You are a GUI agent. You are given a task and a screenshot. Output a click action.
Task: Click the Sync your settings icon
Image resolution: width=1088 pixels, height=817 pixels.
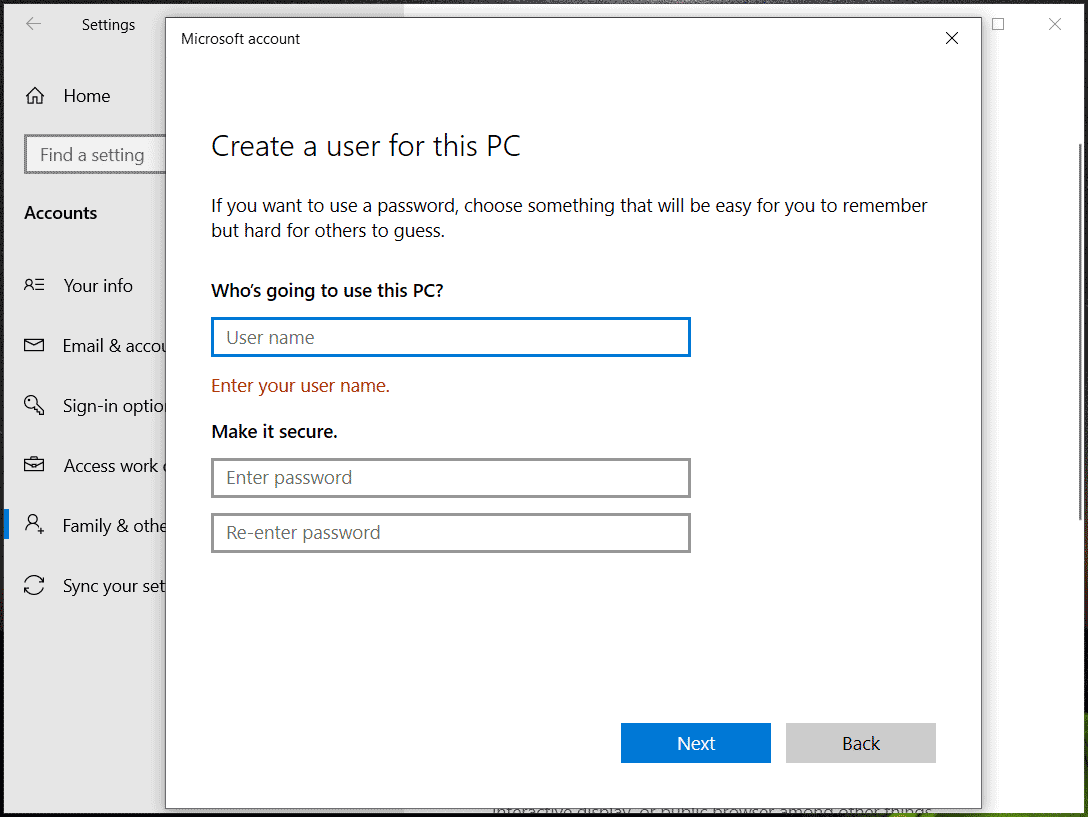pos(34,585)
